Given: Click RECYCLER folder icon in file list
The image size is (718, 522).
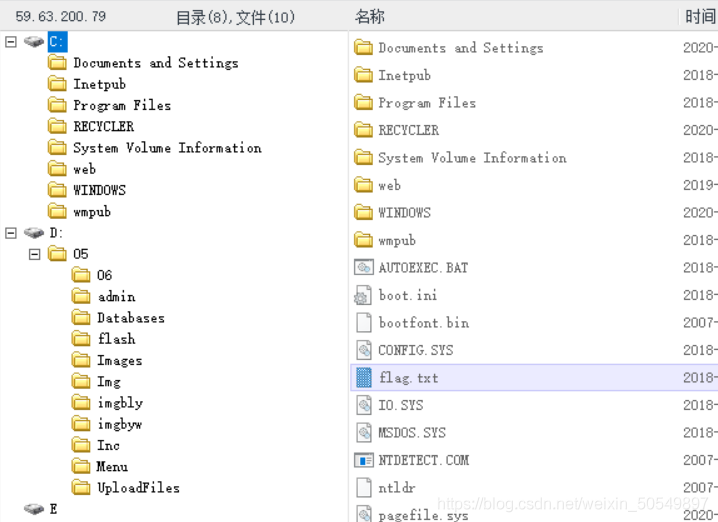Looking at the screenshot, I should 364,130.
